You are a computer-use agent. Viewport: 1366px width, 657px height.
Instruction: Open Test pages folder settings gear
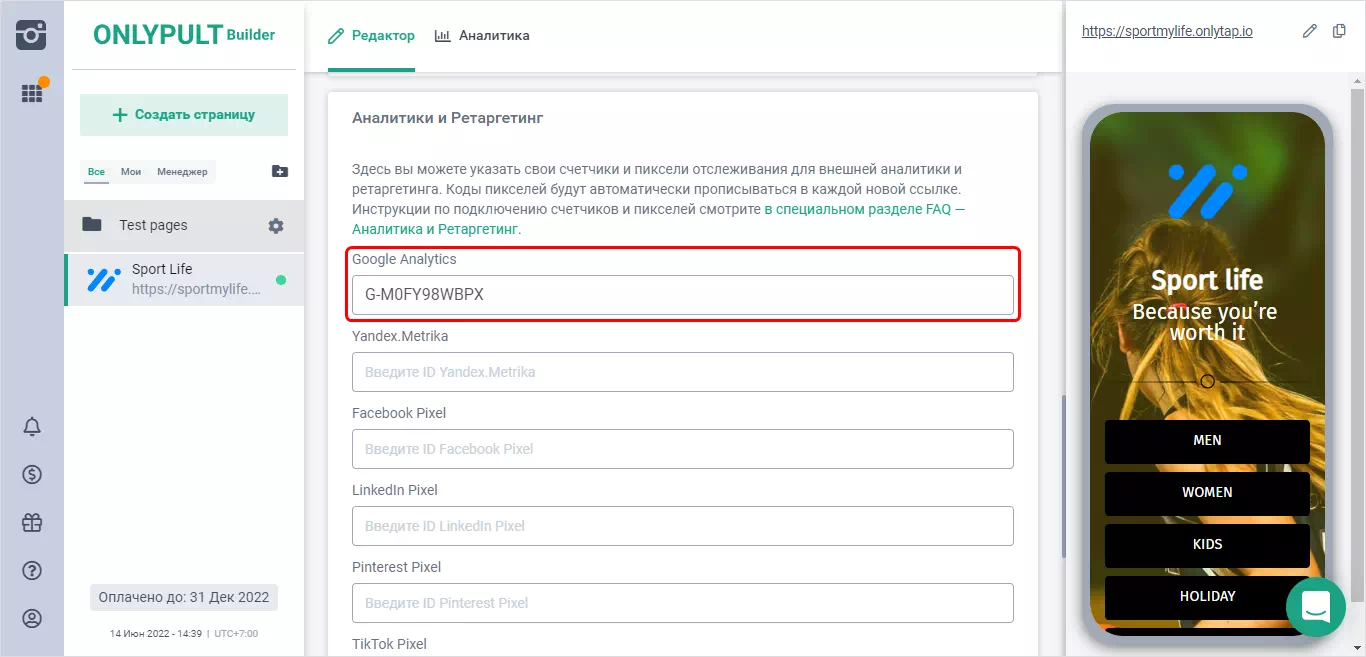(x=276, y=226)
